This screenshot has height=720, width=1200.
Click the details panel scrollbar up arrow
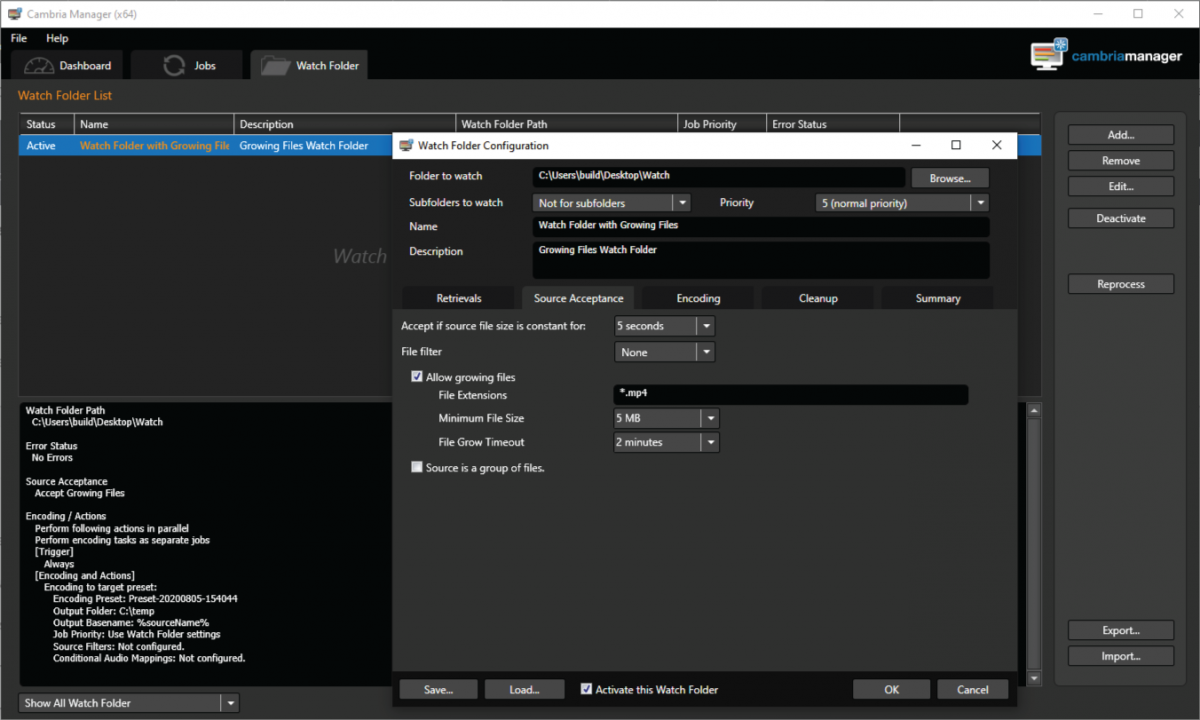coord(1035,410)
